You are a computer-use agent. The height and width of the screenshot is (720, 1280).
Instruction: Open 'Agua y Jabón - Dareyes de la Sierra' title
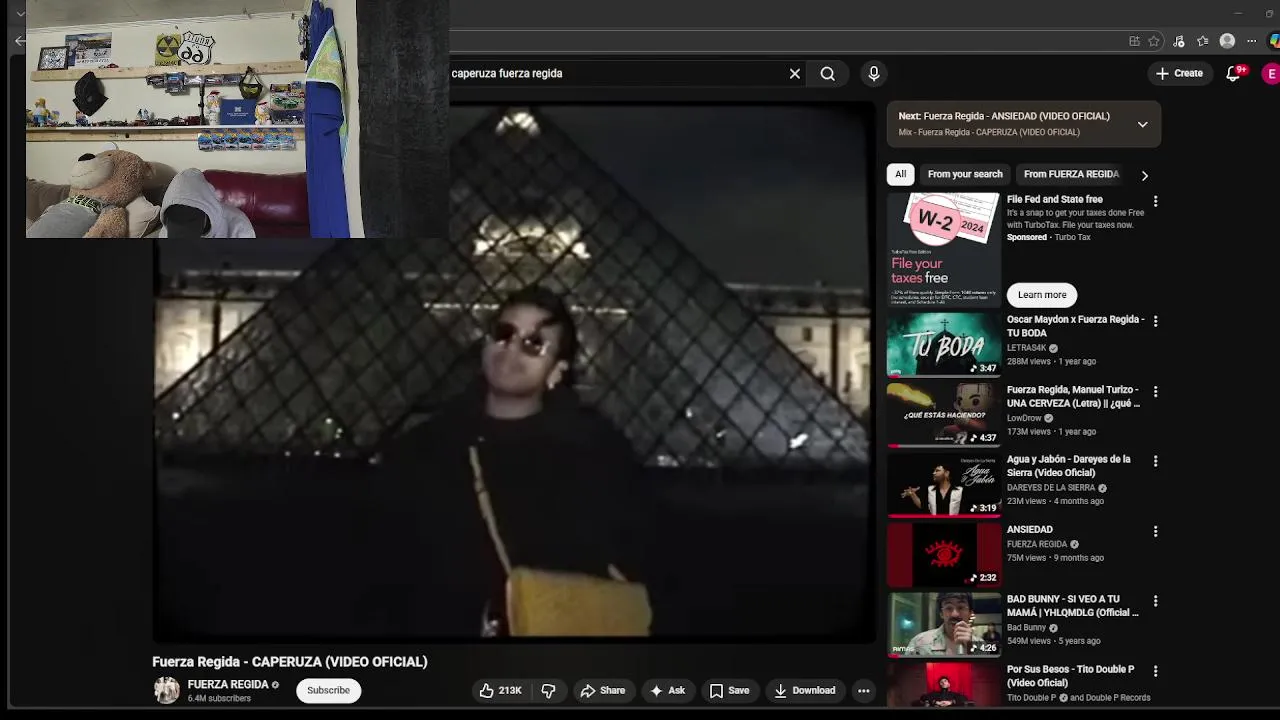(1069, 466)
